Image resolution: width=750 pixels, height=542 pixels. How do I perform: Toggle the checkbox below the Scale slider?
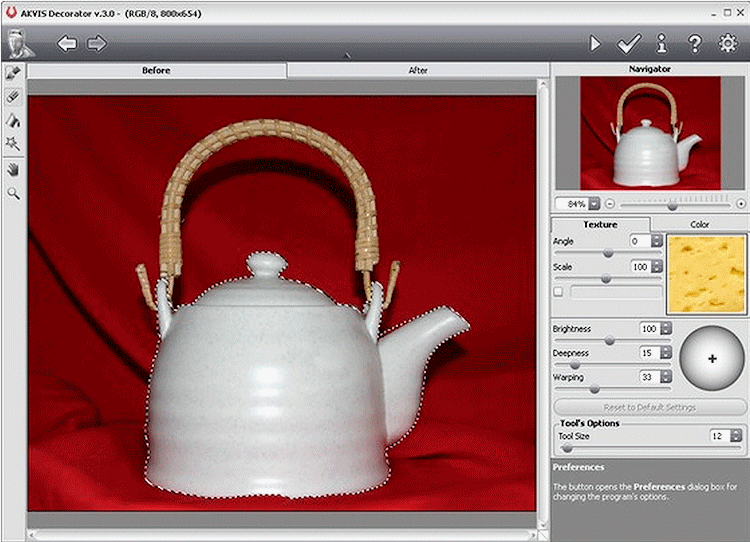(558, 291)
